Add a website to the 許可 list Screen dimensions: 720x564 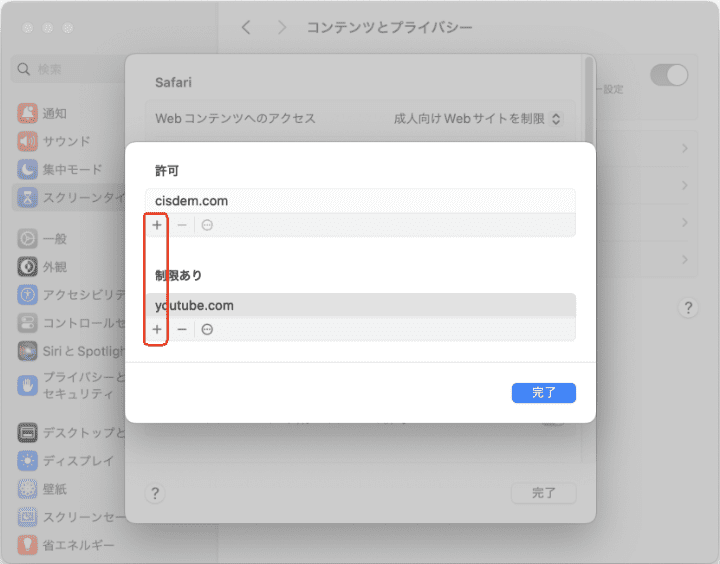click(x=157, y=225)
